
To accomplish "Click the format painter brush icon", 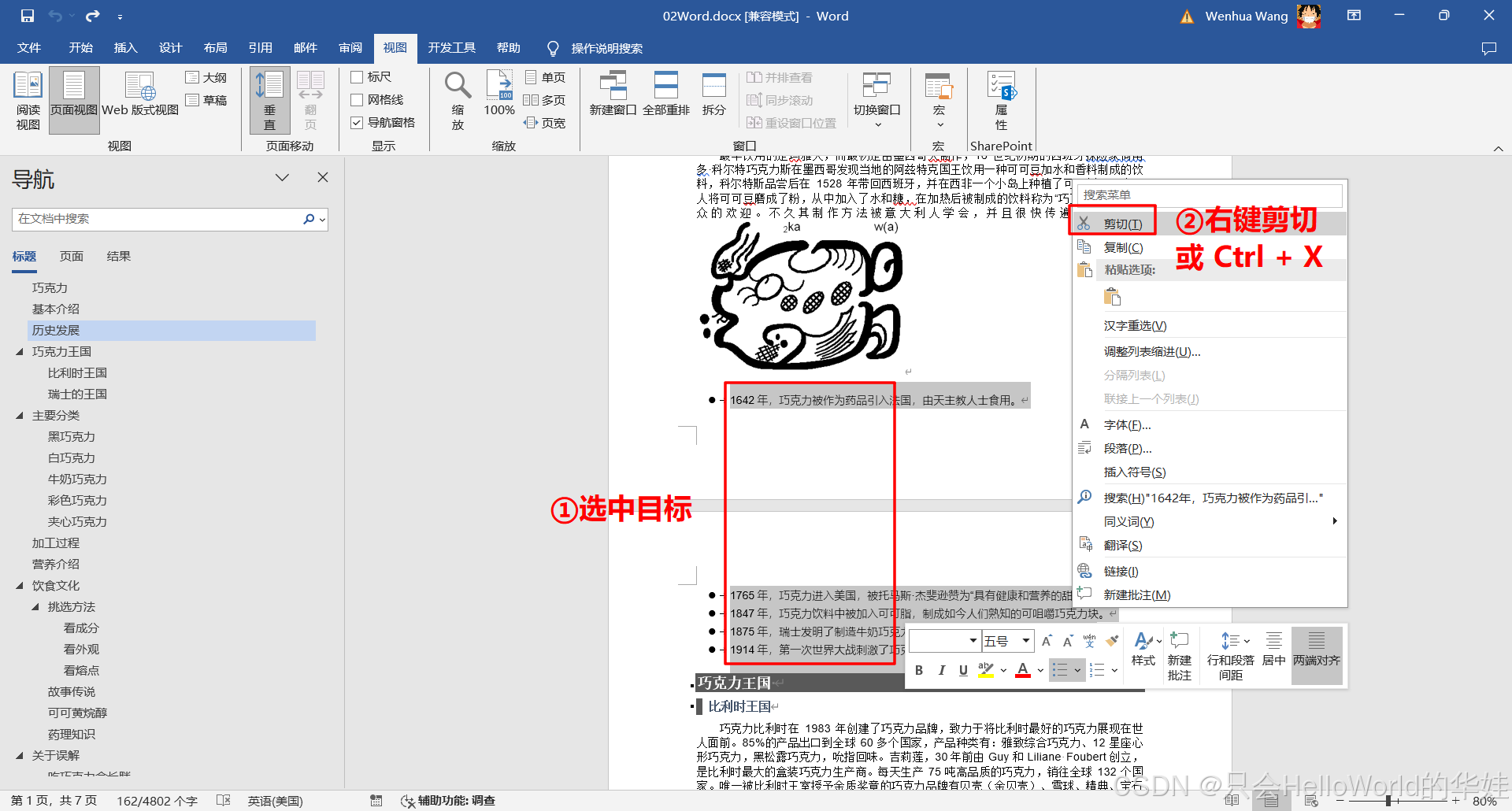I will point(1112,641).
